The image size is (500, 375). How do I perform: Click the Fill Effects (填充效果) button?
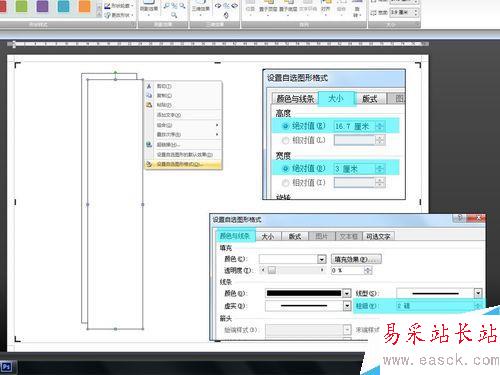click(356, 259)
